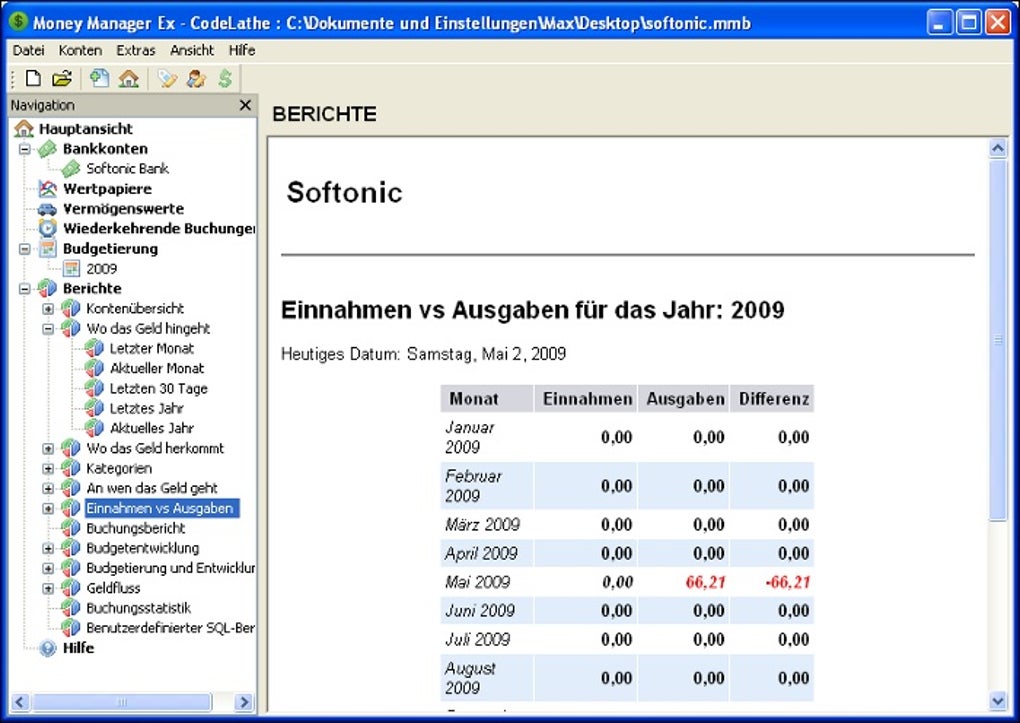Expand the Geldfluss node
This screenshot has width=1020, height=723.
pyautogui.click(x=48, y=588)
